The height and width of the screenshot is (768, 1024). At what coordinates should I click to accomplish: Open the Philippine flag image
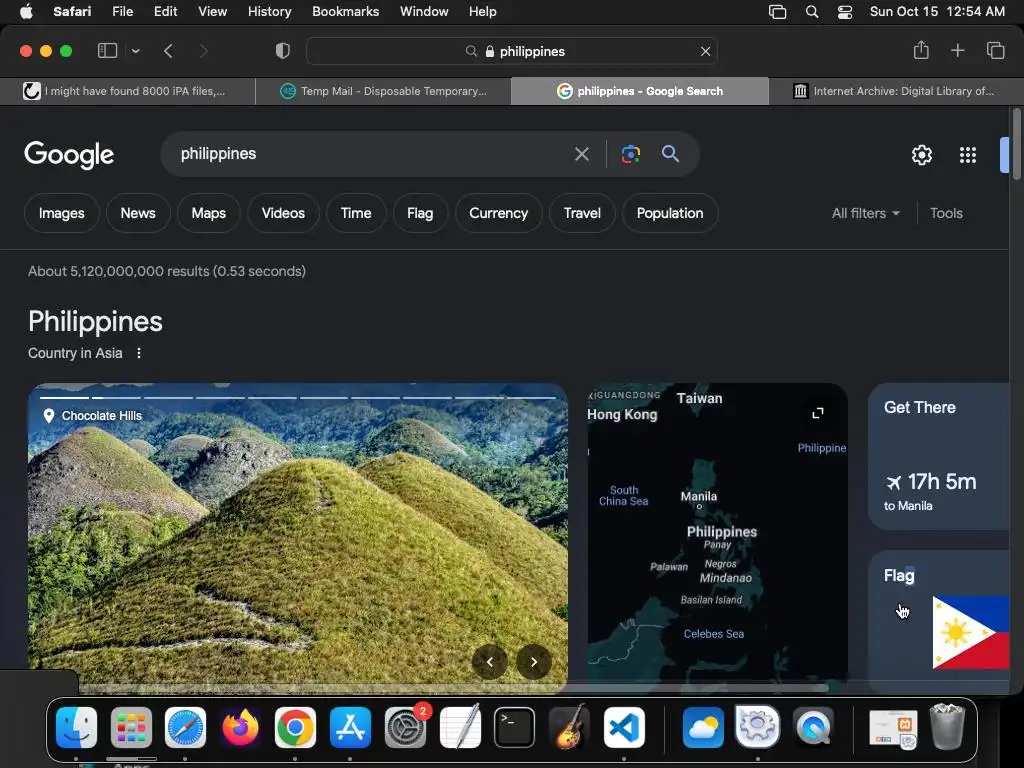[x=970, y=632]
